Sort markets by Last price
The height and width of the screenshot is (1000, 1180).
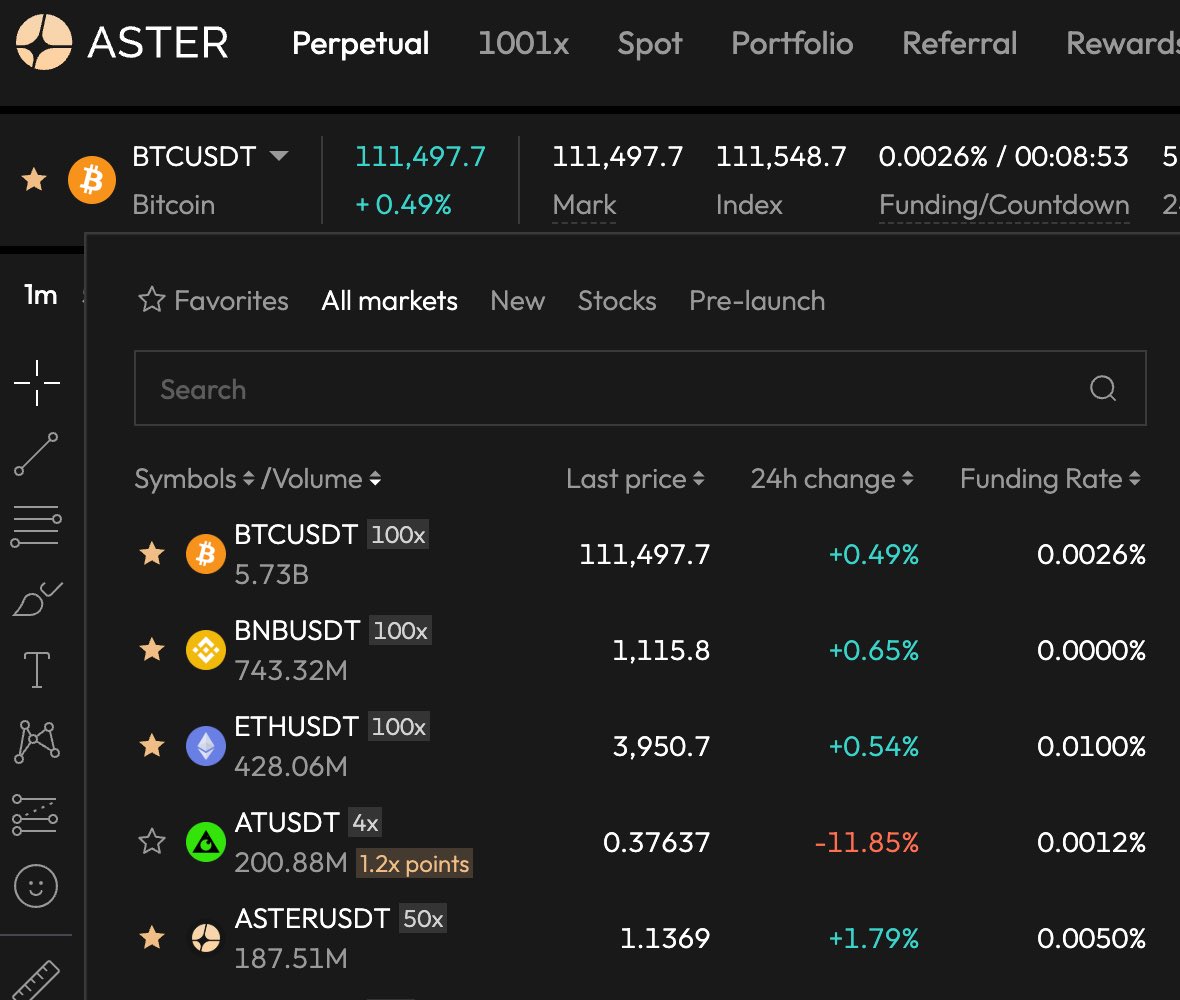pos(635,479)
